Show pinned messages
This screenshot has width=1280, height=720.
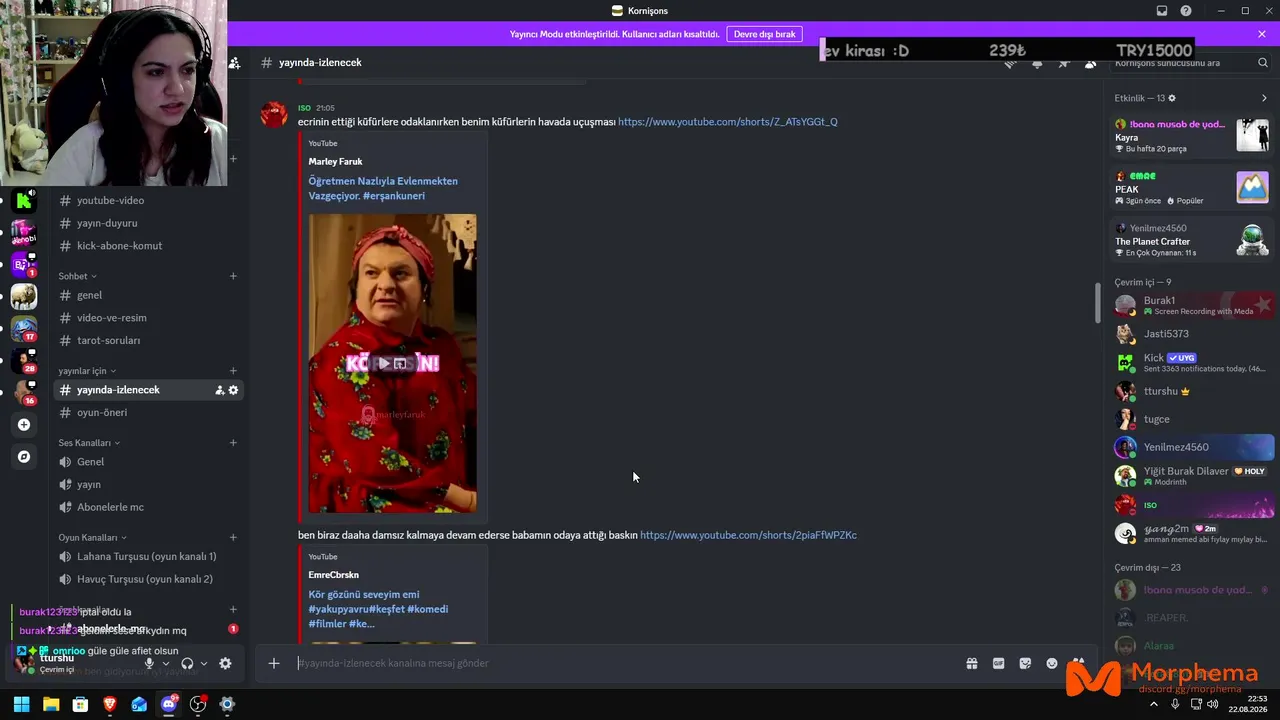point(1064,63)
